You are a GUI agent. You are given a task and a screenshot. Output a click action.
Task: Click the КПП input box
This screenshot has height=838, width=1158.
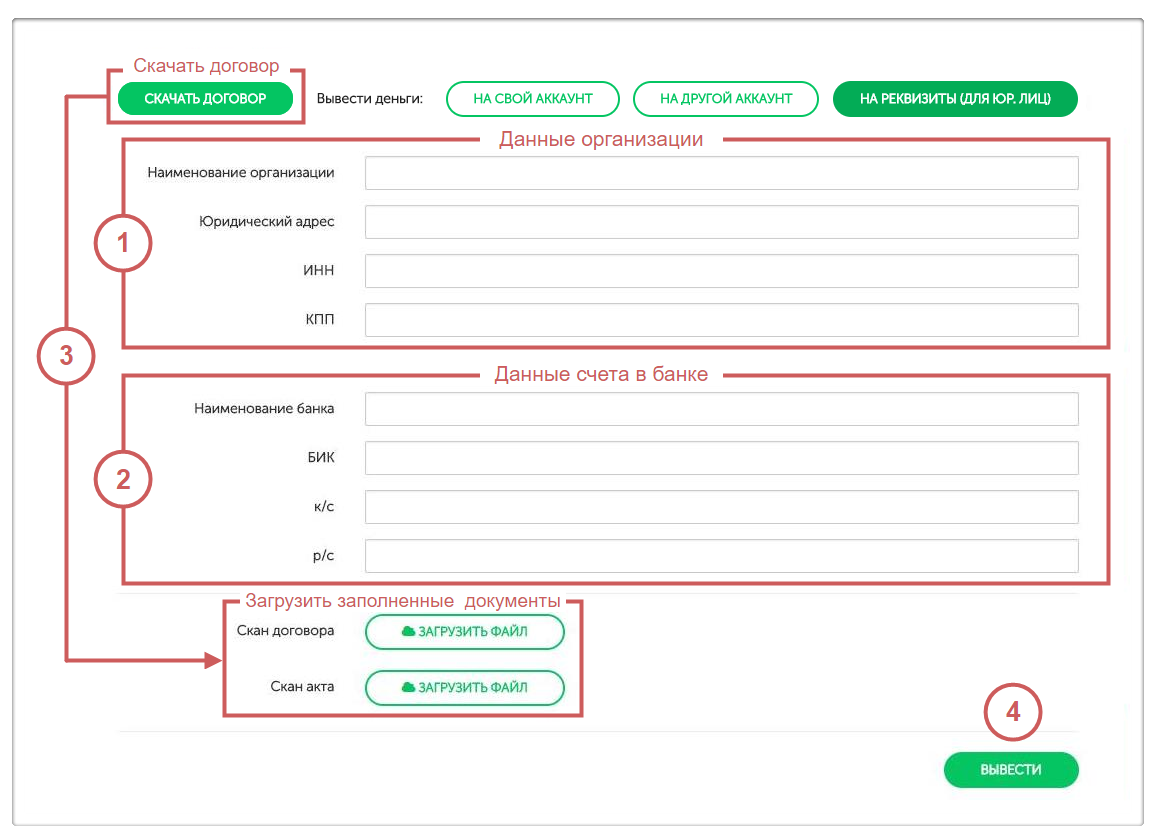click(x=721, y=320)
